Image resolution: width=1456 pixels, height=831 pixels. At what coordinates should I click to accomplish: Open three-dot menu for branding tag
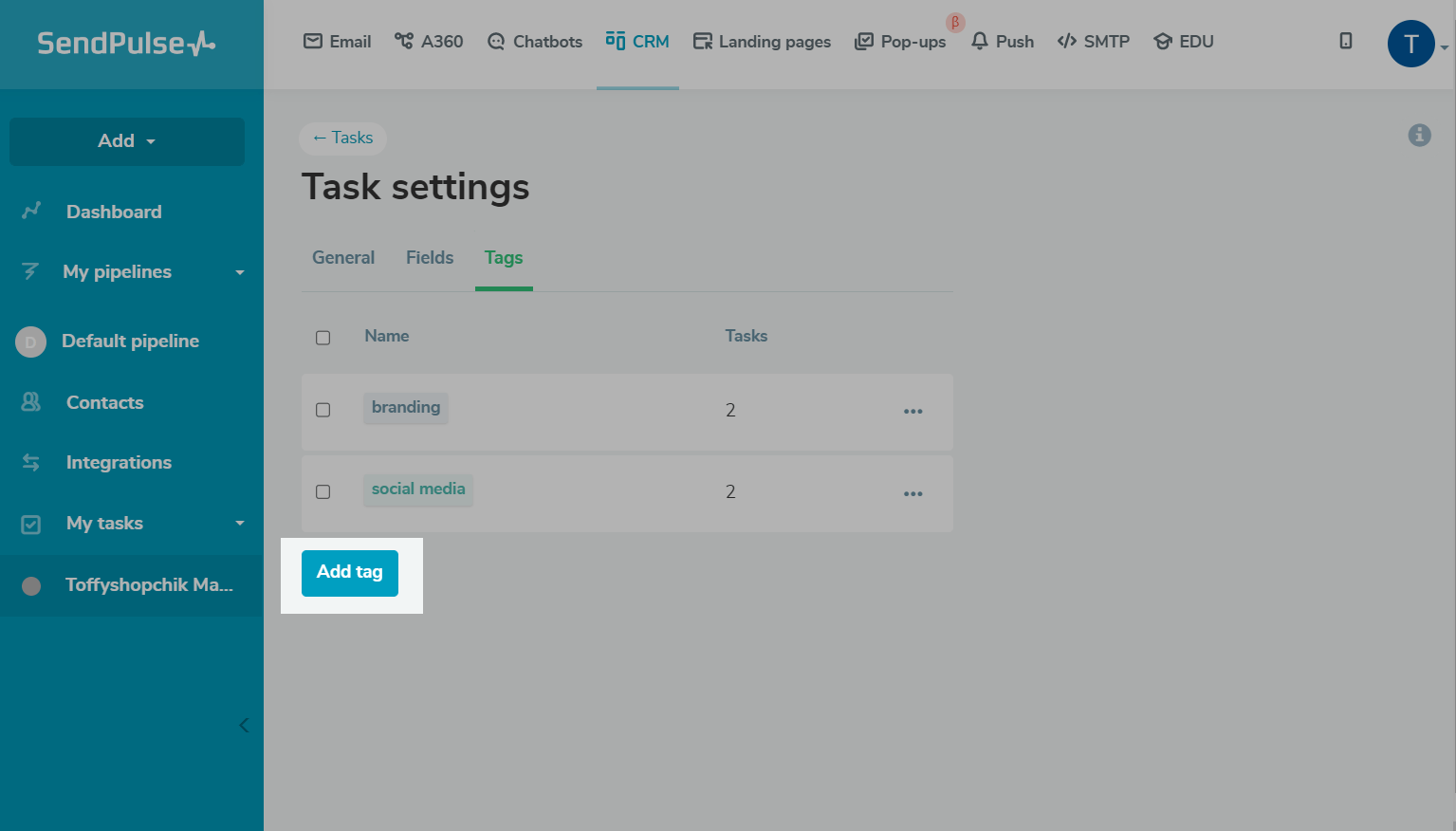(x=912, y=412)
